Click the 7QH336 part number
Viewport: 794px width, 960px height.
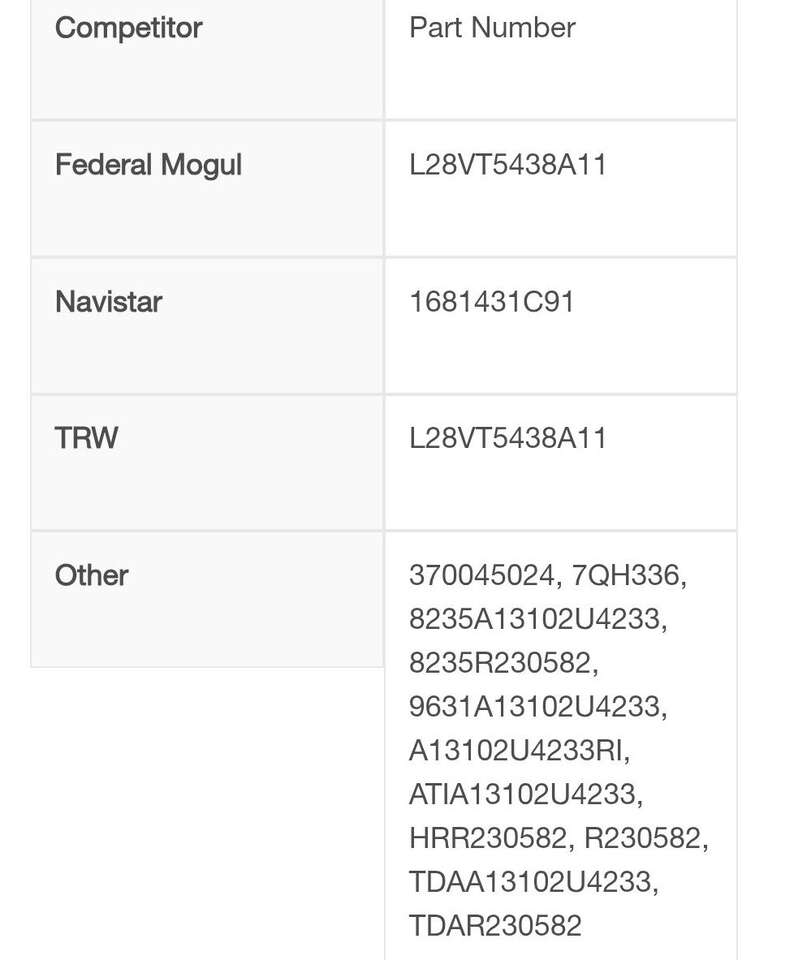pyautogui.click(x=626, y=576)
